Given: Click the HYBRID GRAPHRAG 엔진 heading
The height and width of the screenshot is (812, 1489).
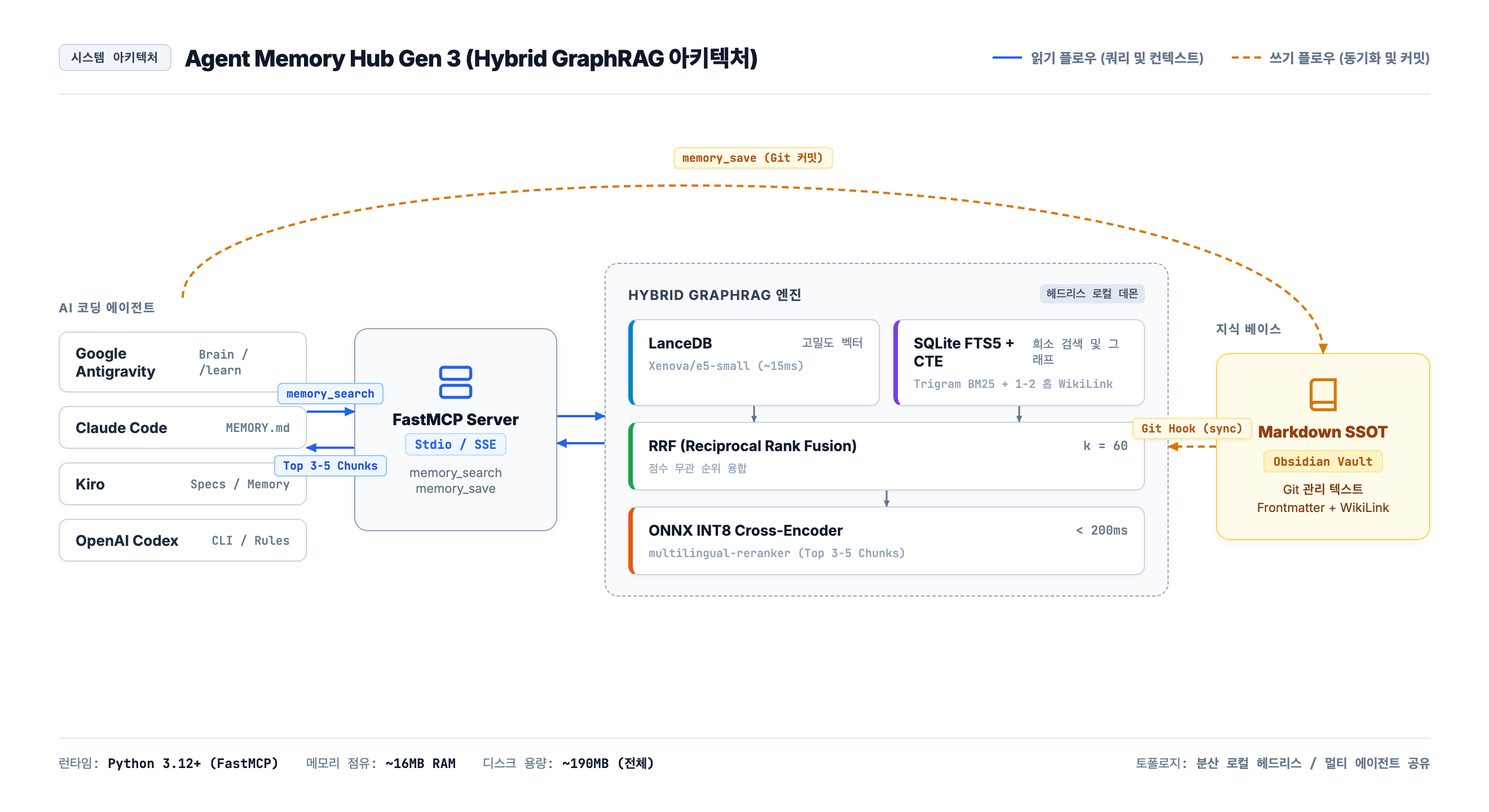Looking at the screenshot, I should 715,295.
